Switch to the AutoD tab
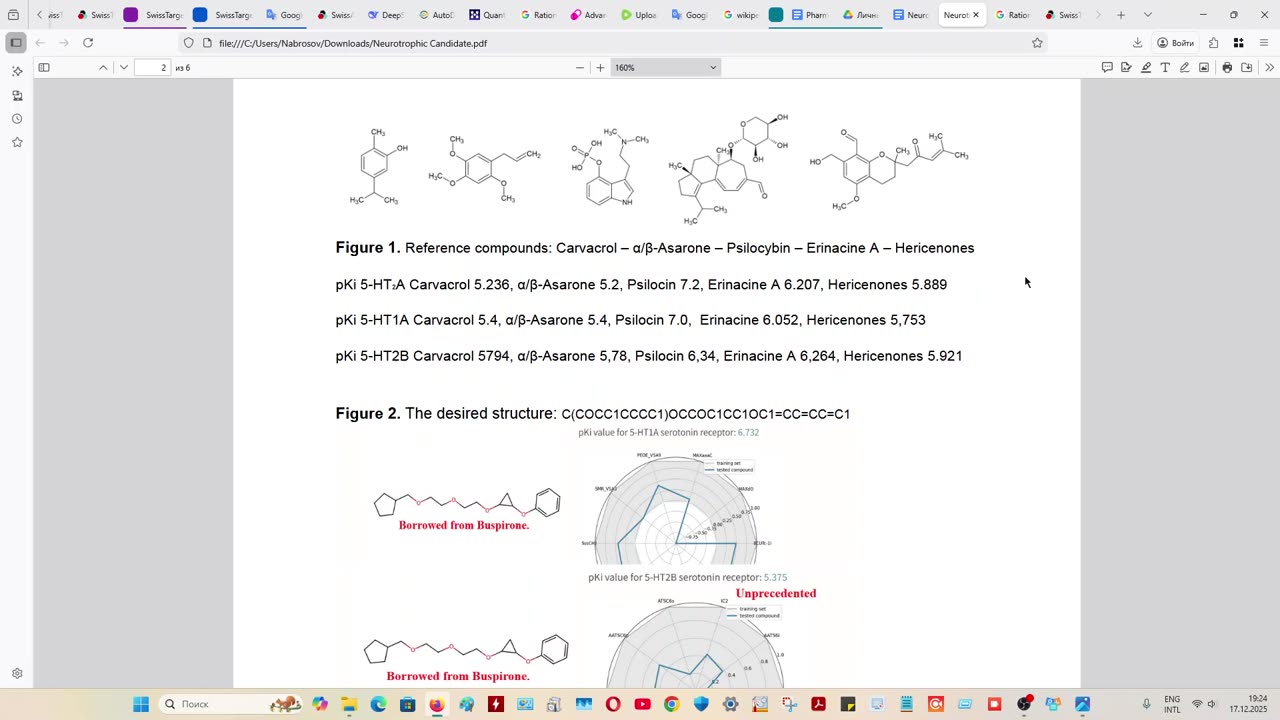1280x720 pixels. tap(436, 15)
